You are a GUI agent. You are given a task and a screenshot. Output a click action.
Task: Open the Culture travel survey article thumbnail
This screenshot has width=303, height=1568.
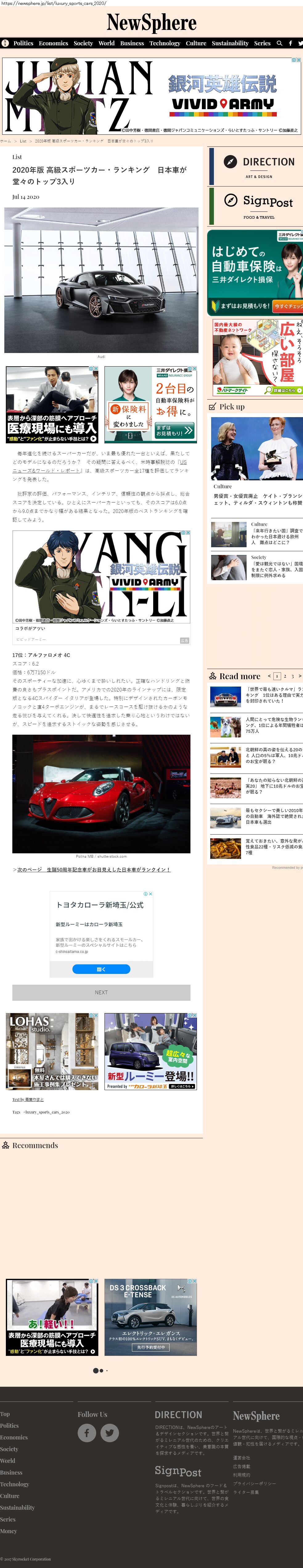point(228,535)
